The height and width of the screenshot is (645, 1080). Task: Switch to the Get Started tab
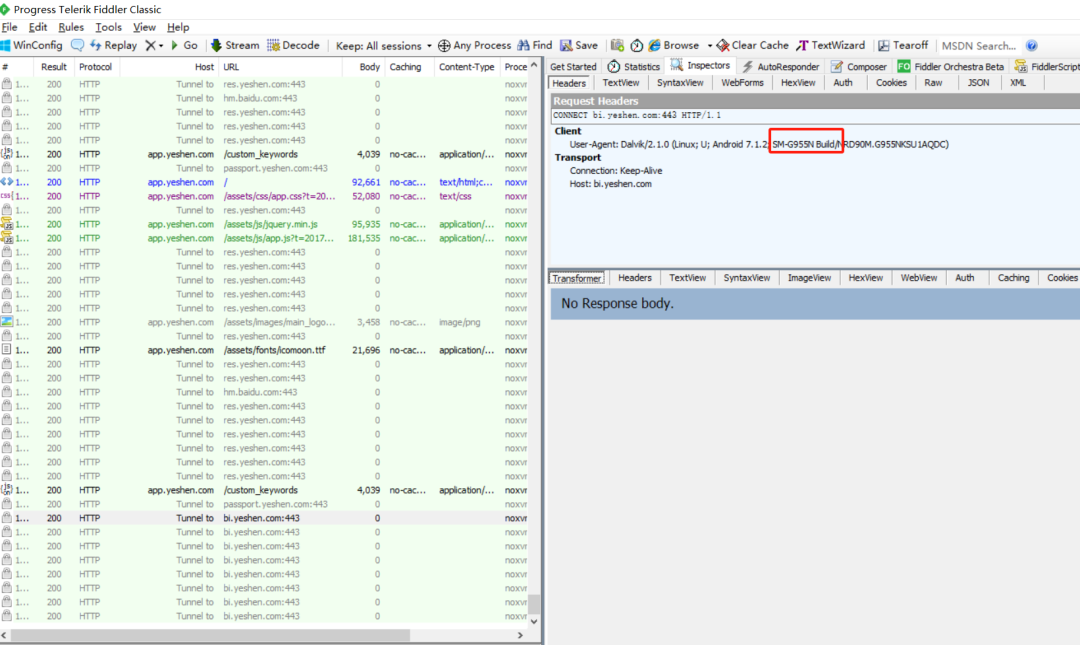(573, 67)
